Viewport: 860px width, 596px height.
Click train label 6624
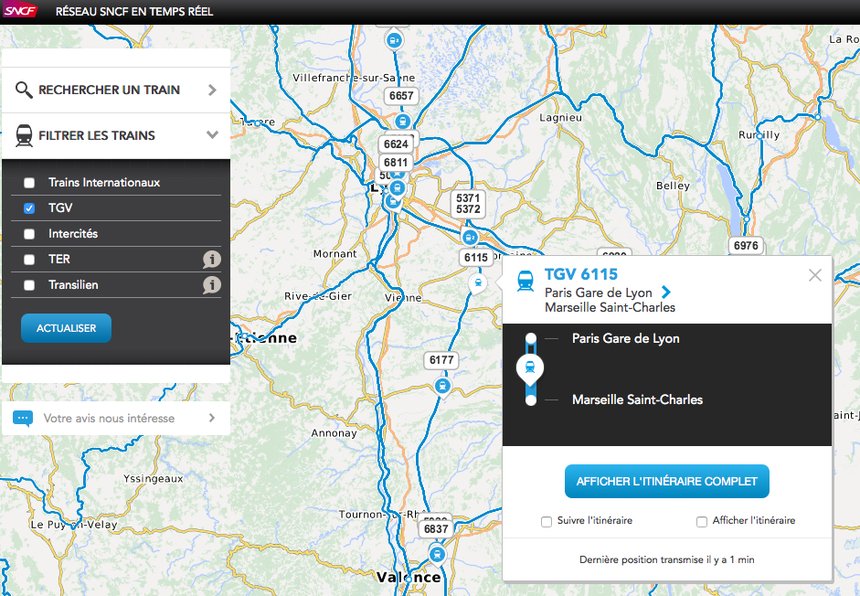(396, 144)
